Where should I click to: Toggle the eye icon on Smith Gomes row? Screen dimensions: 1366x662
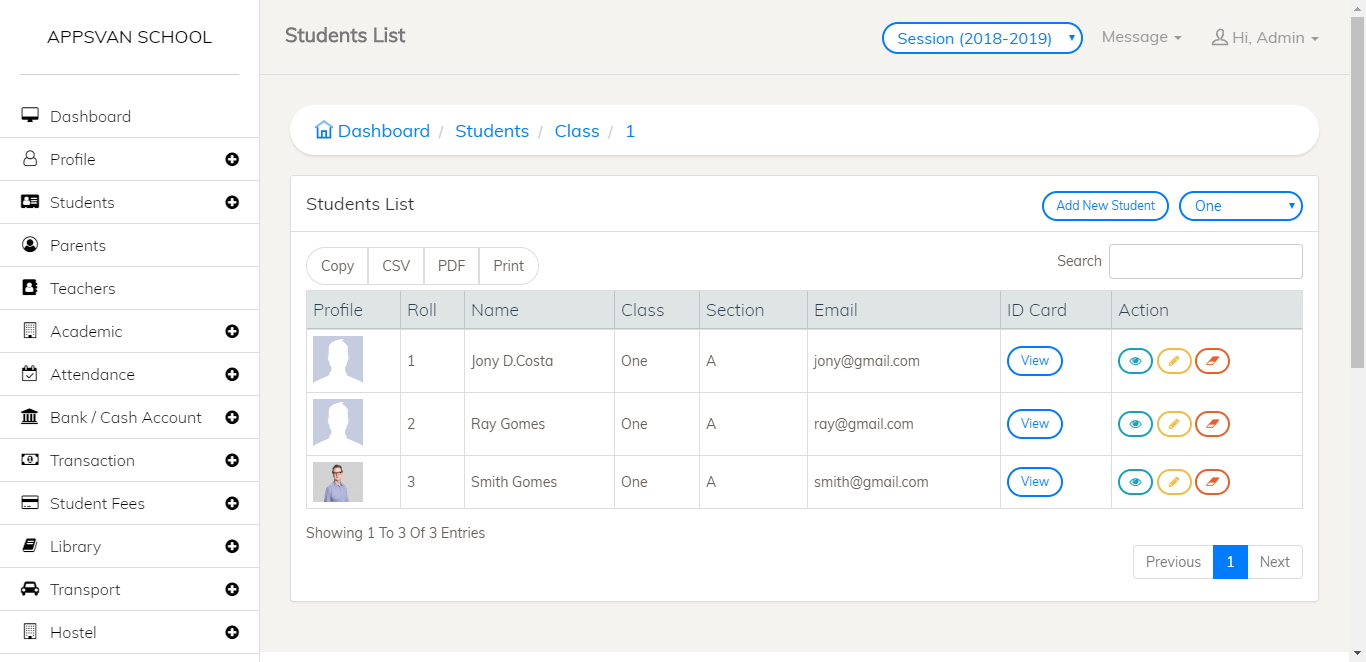1135,481
